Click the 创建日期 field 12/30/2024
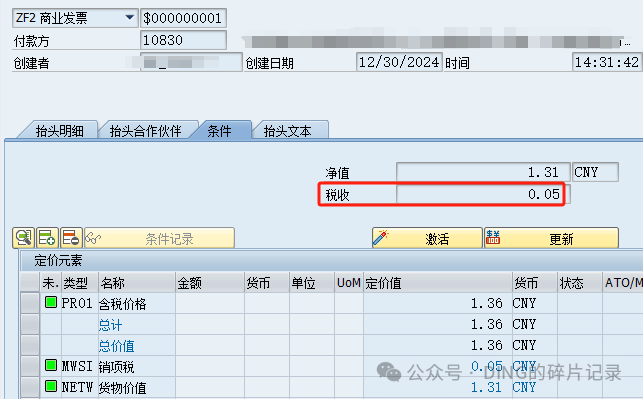 399,62
